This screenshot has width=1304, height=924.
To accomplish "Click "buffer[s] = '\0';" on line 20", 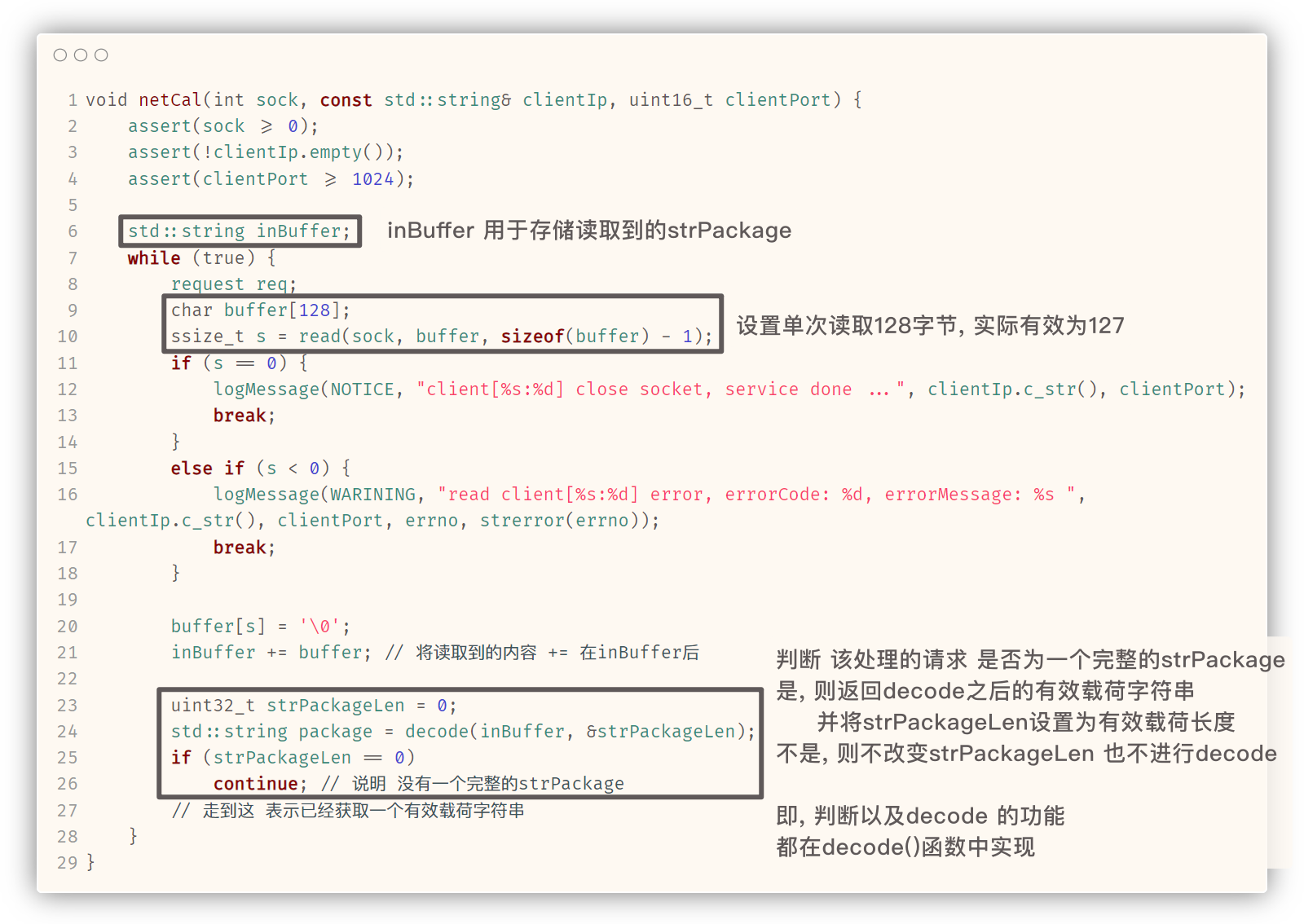I will click(x=261, y=626).
